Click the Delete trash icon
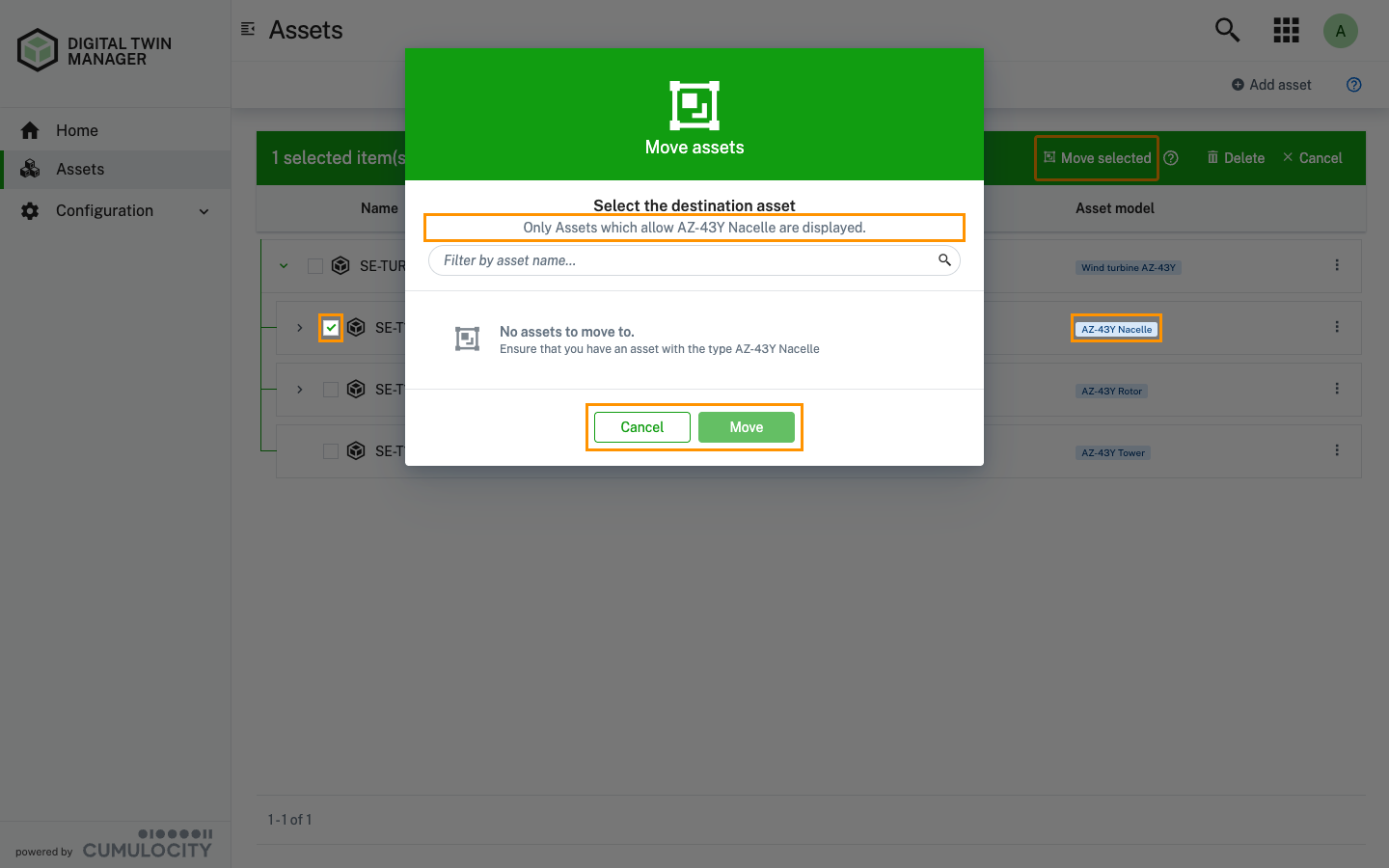 point(1215,158)
